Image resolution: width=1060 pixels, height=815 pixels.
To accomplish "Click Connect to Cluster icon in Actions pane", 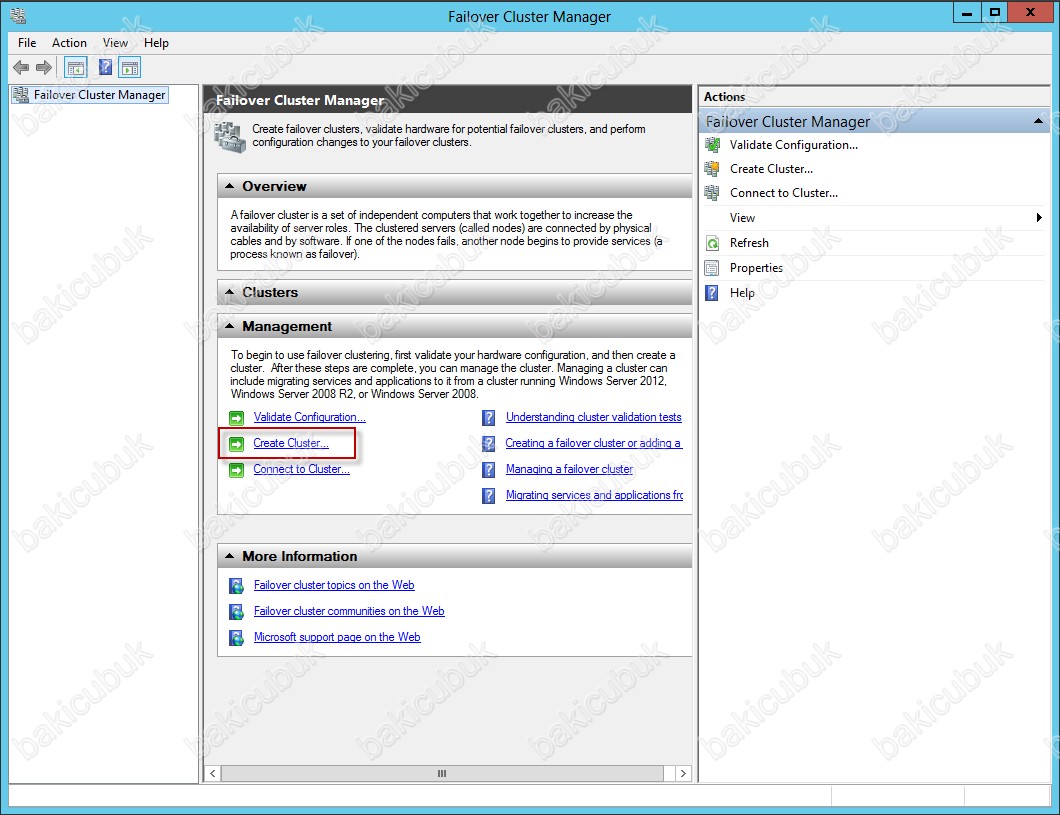I will click(712, 193).
